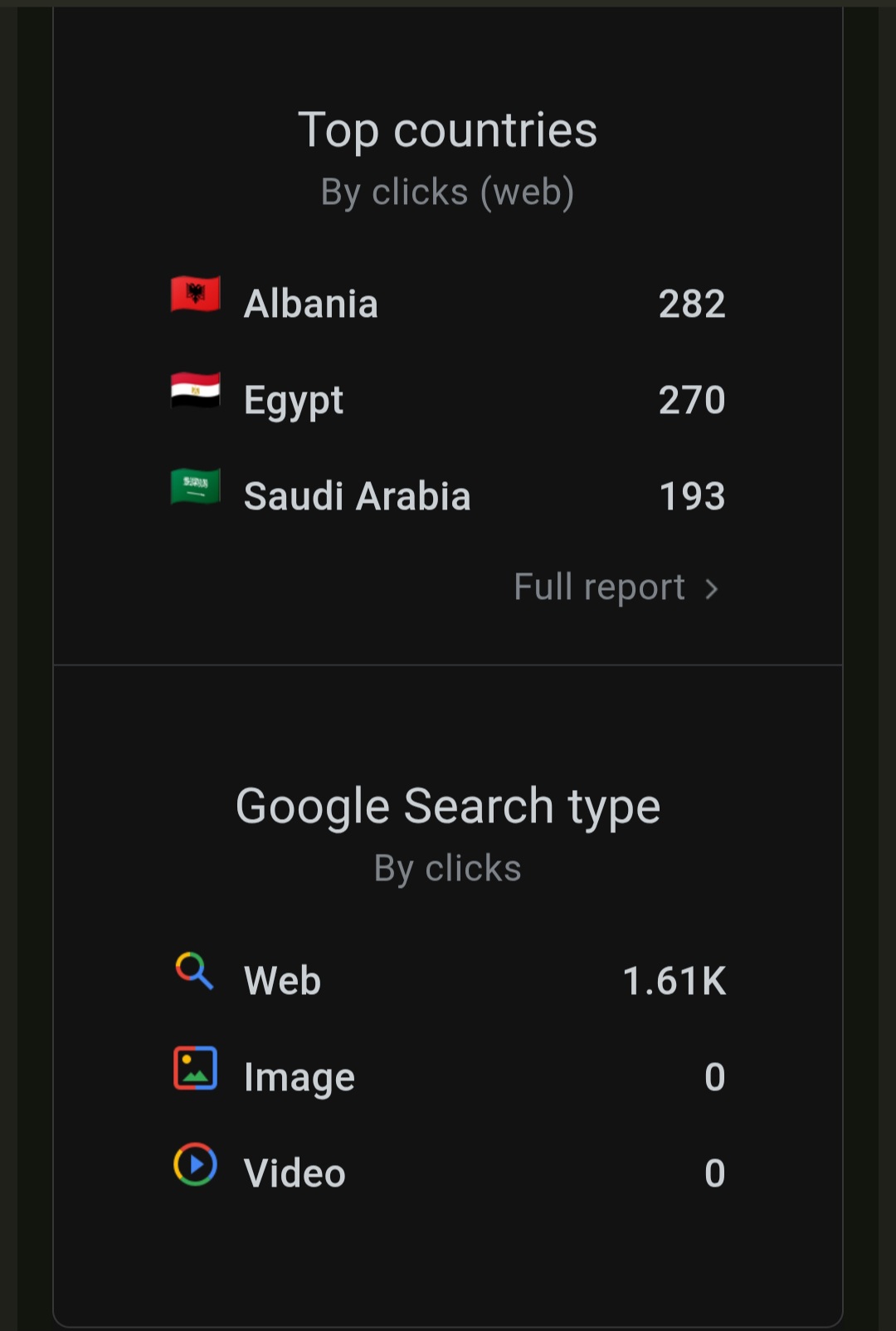The image size is (896, 1331).
Task: Click the Saudi Arabia flag icon
Action: 196,486
